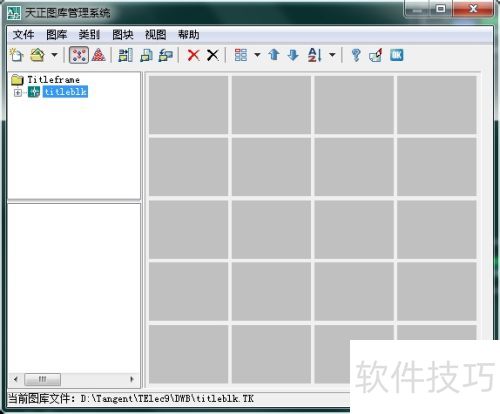The image size is (500, 414).
Task: Expand the titleblk tree node
Action: (x=18, y=92)
